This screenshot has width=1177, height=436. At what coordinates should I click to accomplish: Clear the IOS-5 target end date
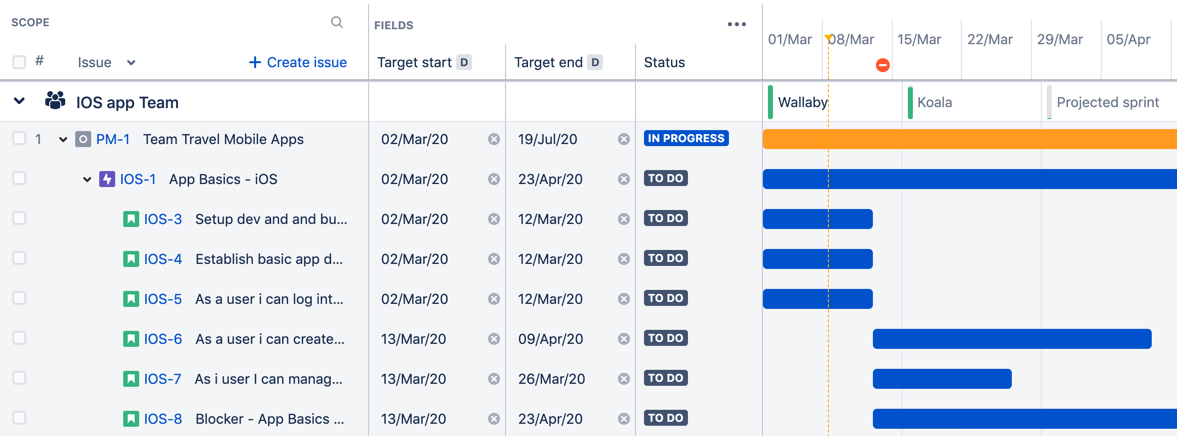[x=624, y=299]
